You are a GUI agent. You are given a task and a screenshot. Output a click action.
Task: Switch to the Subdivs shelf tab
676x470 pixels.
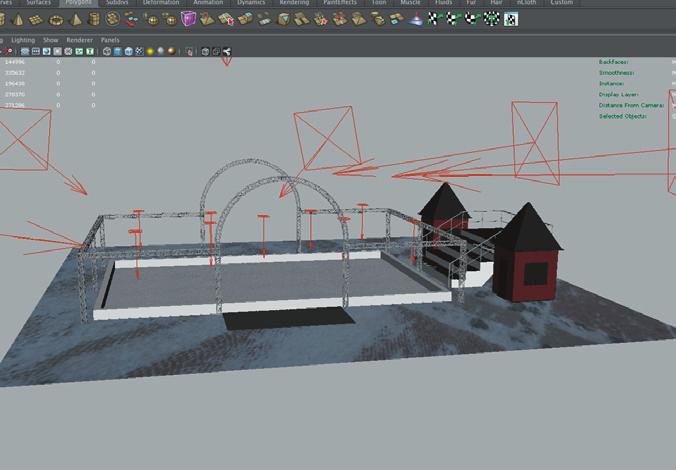117,3
